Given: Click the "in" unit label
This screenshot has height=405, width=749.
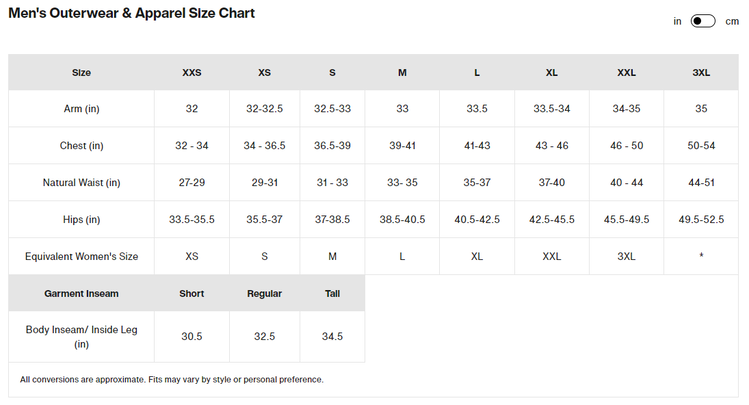Looking at the screenshot, I should coord(677,21).
